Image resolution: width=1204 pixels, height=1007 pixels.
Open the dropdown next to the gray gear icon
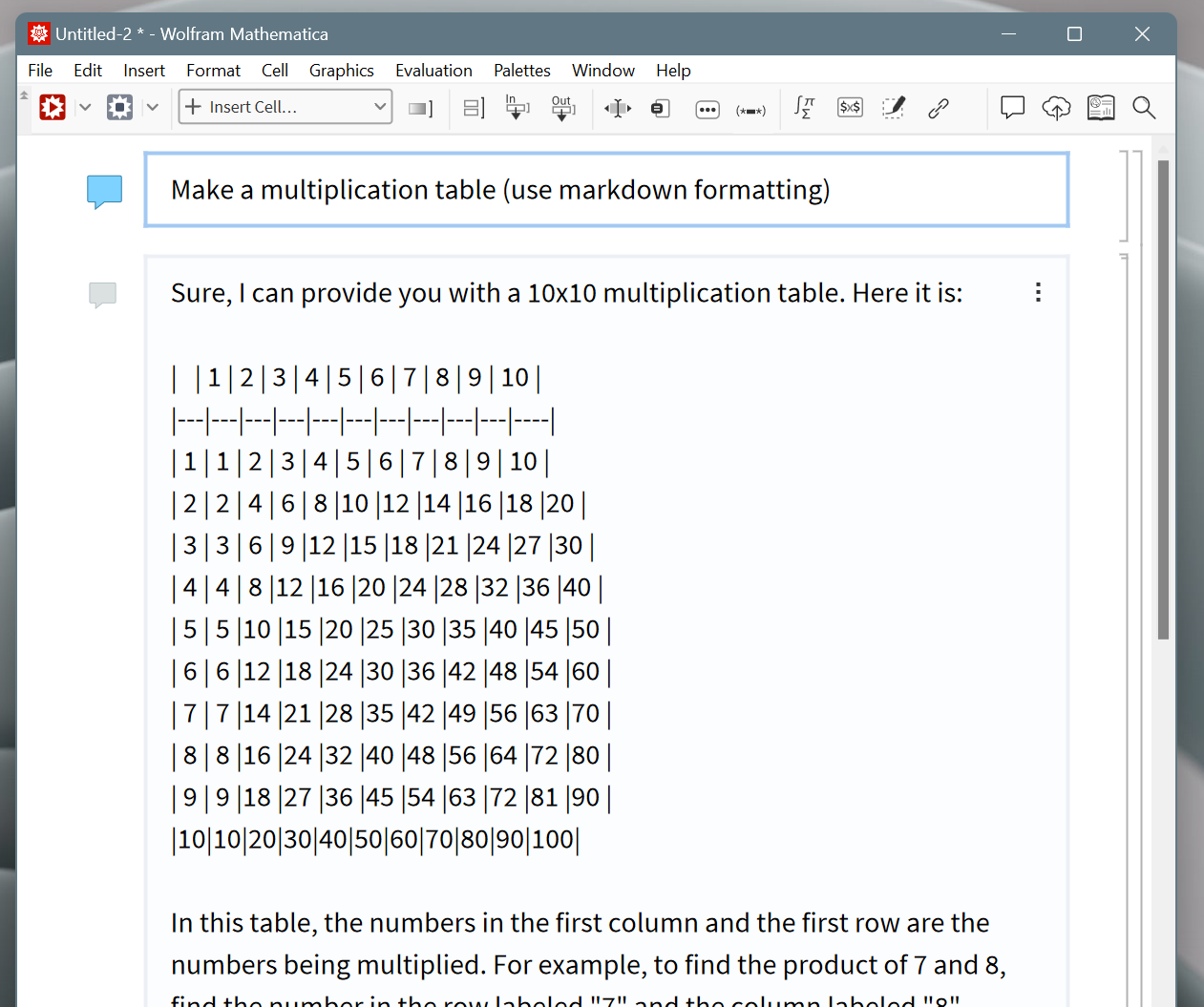152,107
